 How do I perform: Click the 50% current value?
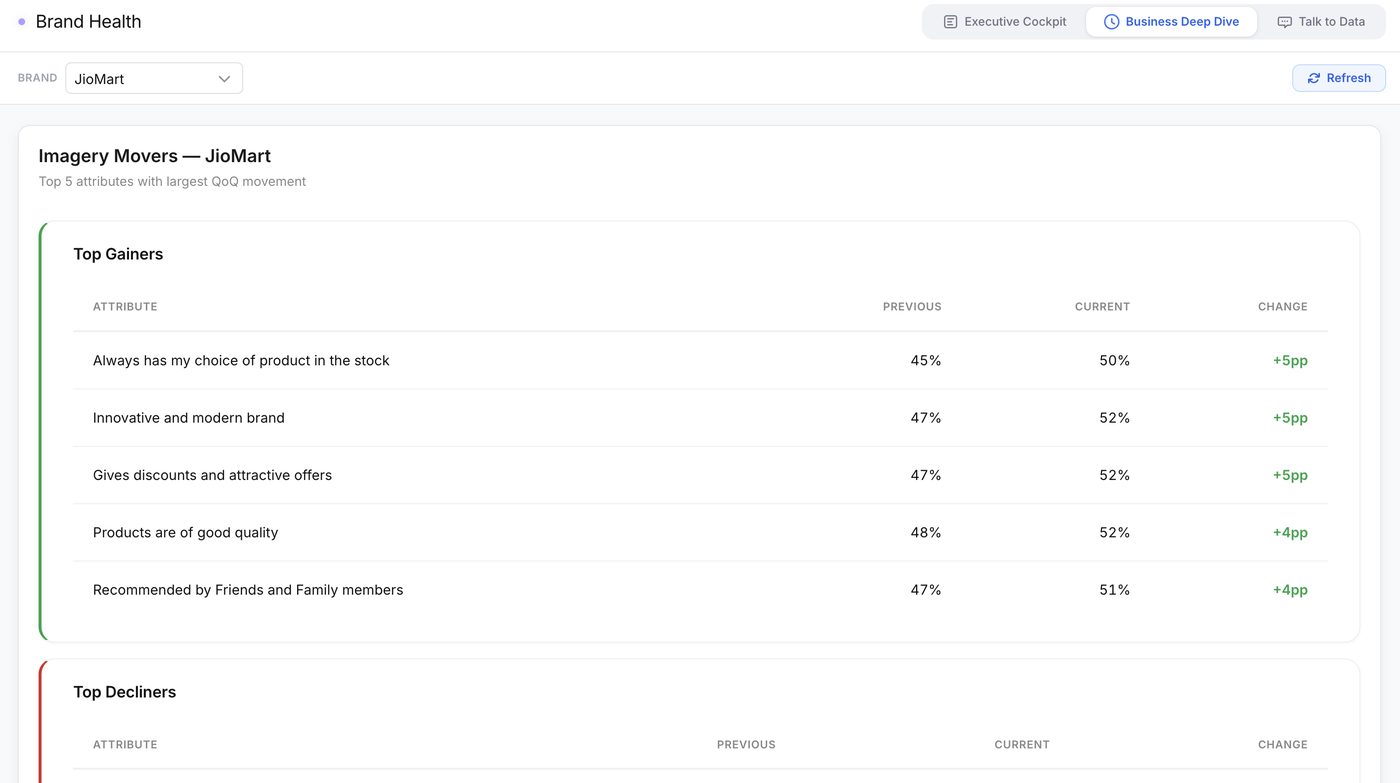1115,361
